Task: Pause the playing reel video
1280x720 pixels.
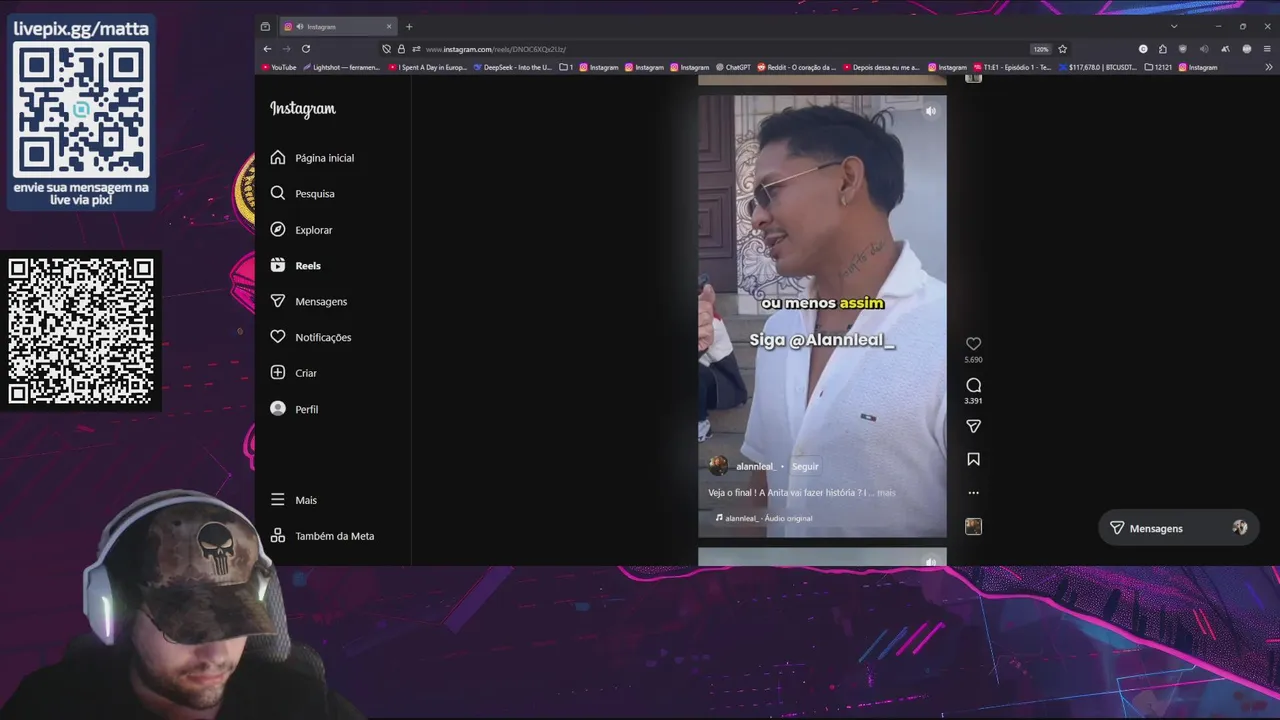Action: point(822,316)
